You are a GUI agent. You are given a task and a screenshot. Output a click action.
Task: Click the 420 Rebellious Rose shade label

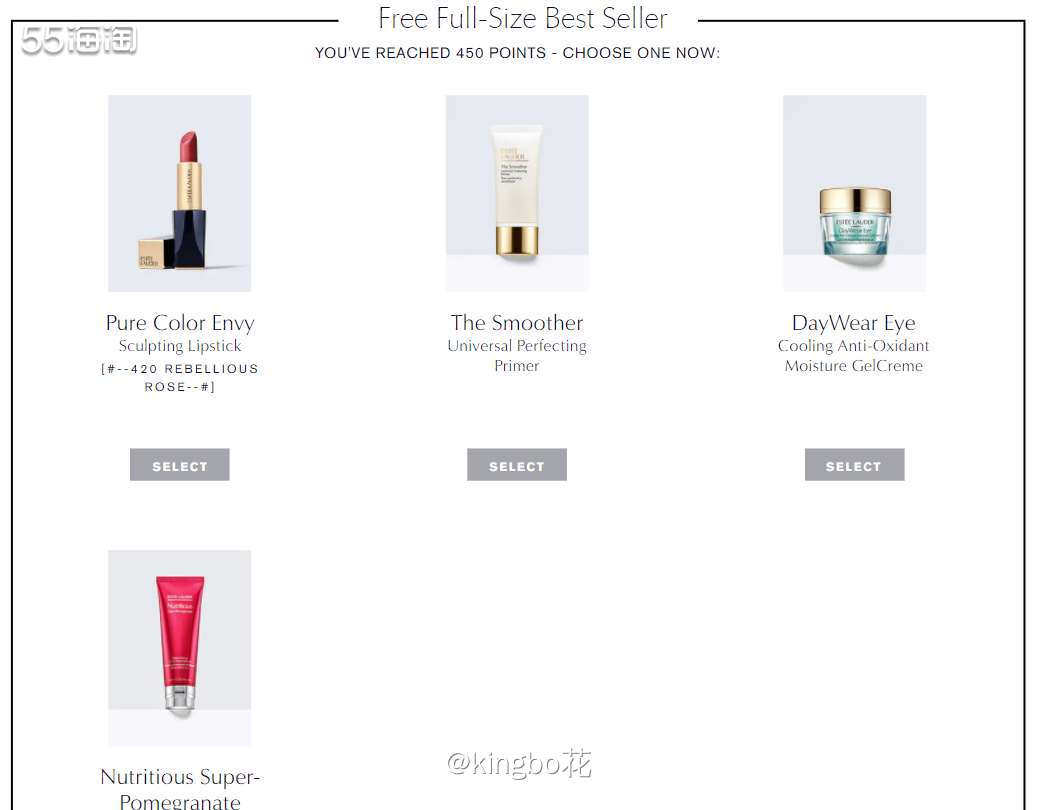point(180,378)
